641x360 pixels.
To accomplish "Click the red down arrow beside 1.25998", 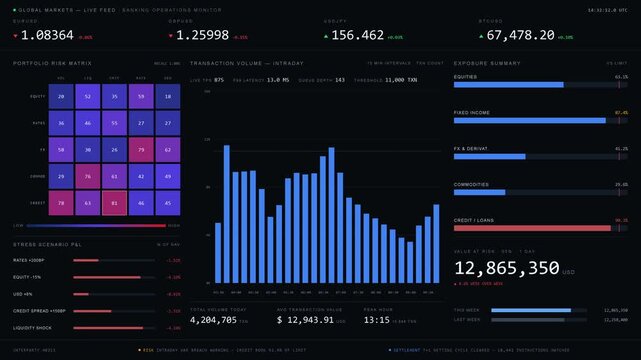I will (170, 36).
